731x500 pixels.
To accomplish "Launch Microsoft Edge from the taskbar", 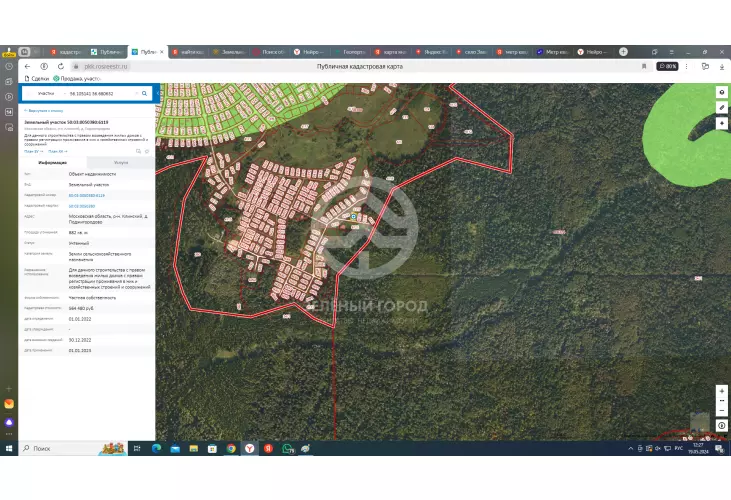I will coord(156,448).
